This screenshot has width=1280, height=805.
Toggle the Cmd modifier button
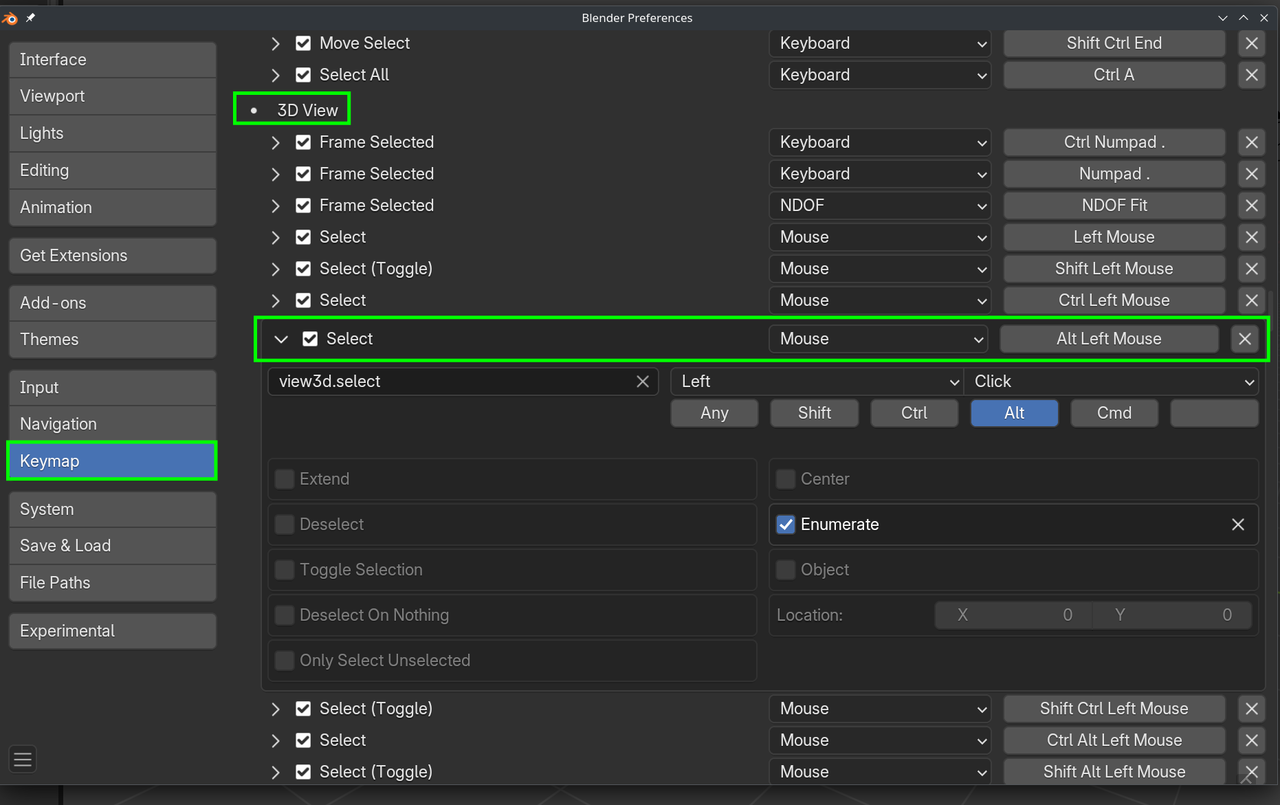pos(1114,413)
